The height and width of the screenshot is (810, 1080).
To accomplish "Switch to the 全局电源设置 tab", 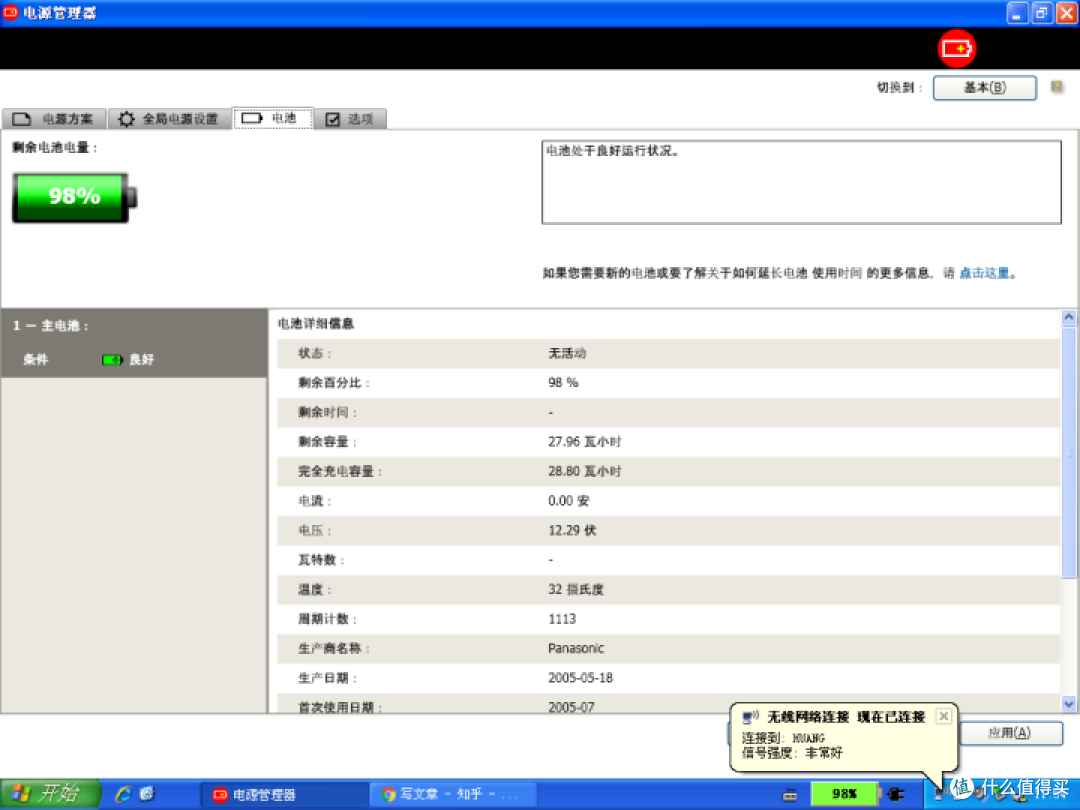I will coord(169,118).
